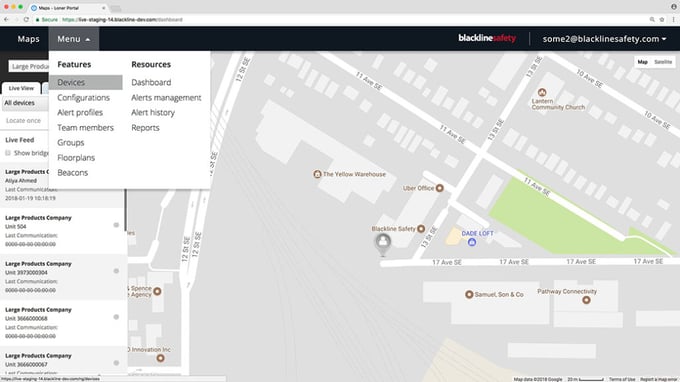
Task: Open Alerts management under Resources
Action: tap(166, 98)
